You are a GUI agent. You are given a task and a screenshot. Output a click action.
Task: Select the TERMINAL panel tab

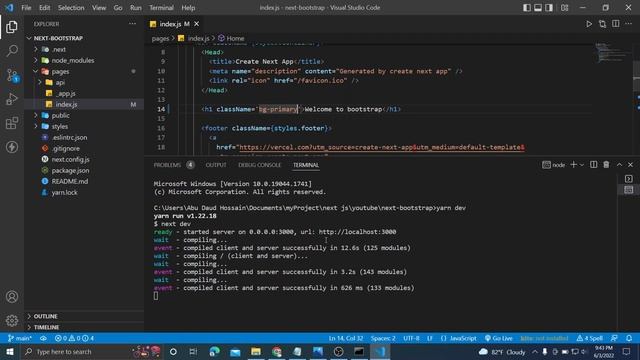pos(306,165)
